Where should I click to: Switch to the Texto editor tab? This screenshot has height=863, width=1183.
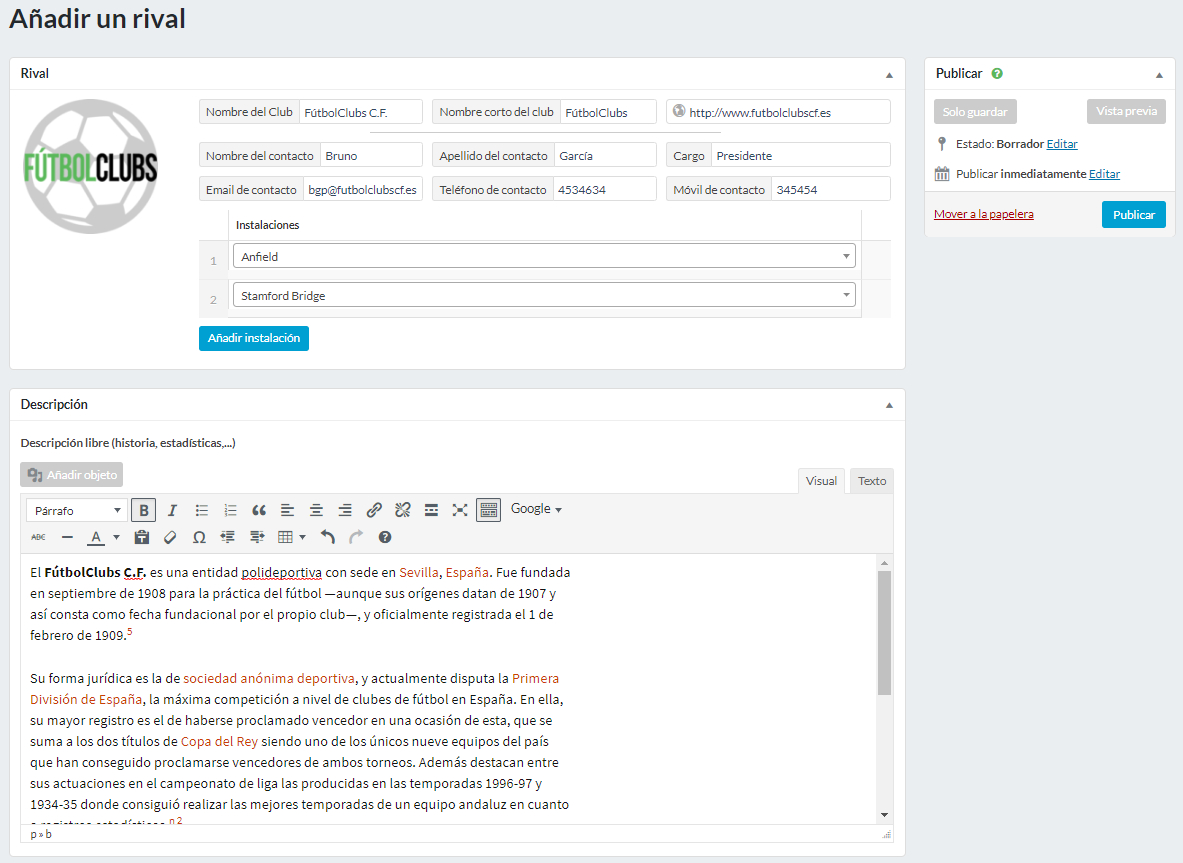(x=871, y=481)
